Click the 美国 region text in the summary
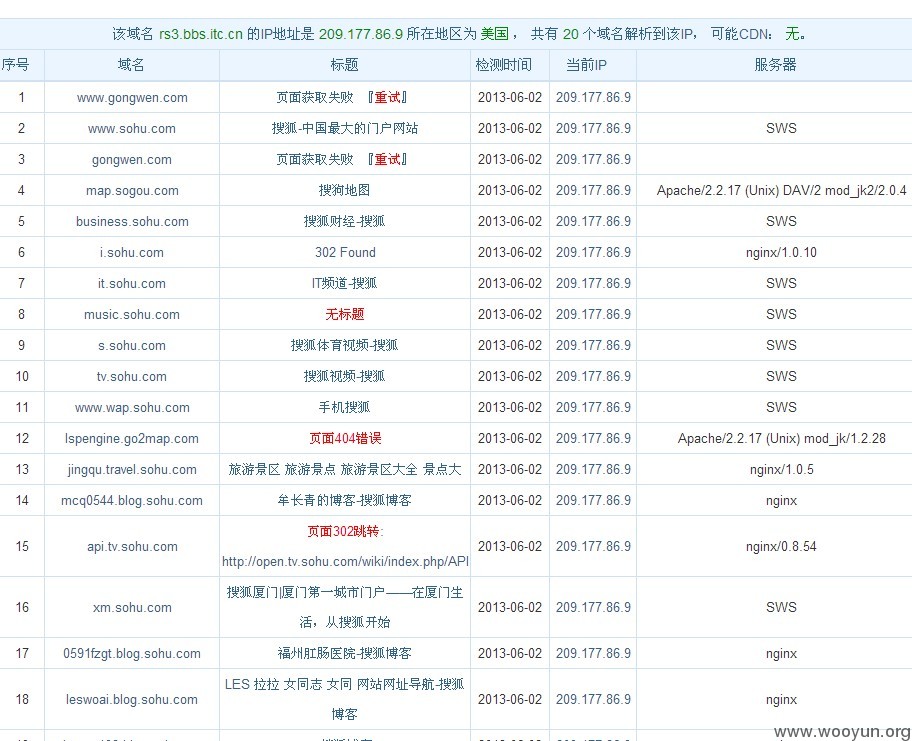 pyautogui.click(x=494, y=34)
